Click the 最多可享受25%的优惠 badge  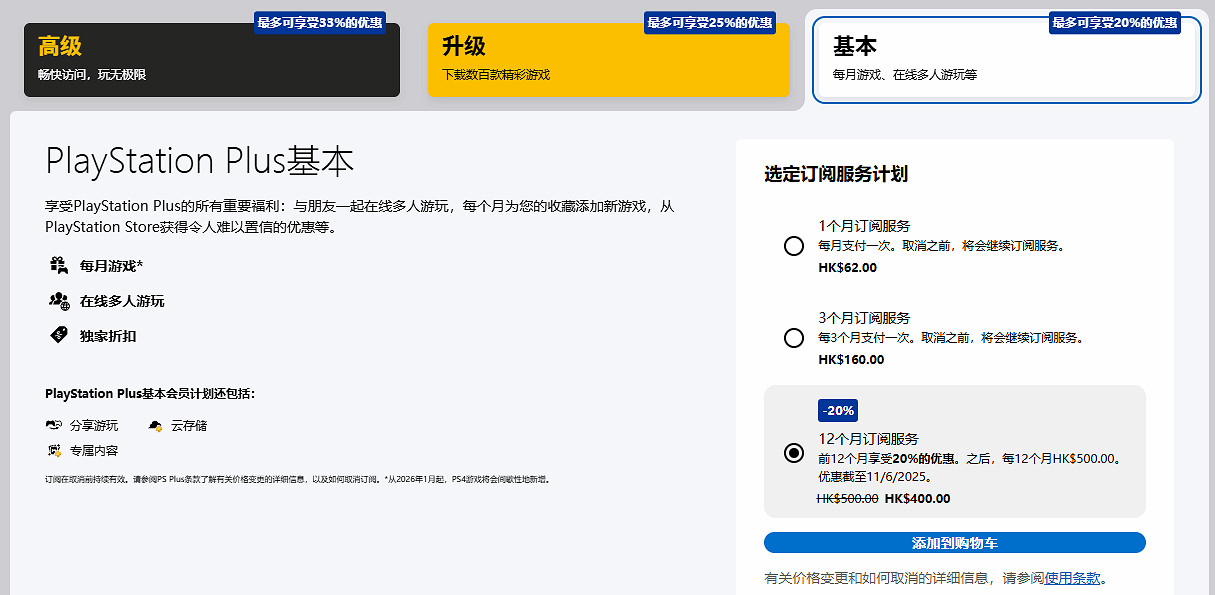710,21
